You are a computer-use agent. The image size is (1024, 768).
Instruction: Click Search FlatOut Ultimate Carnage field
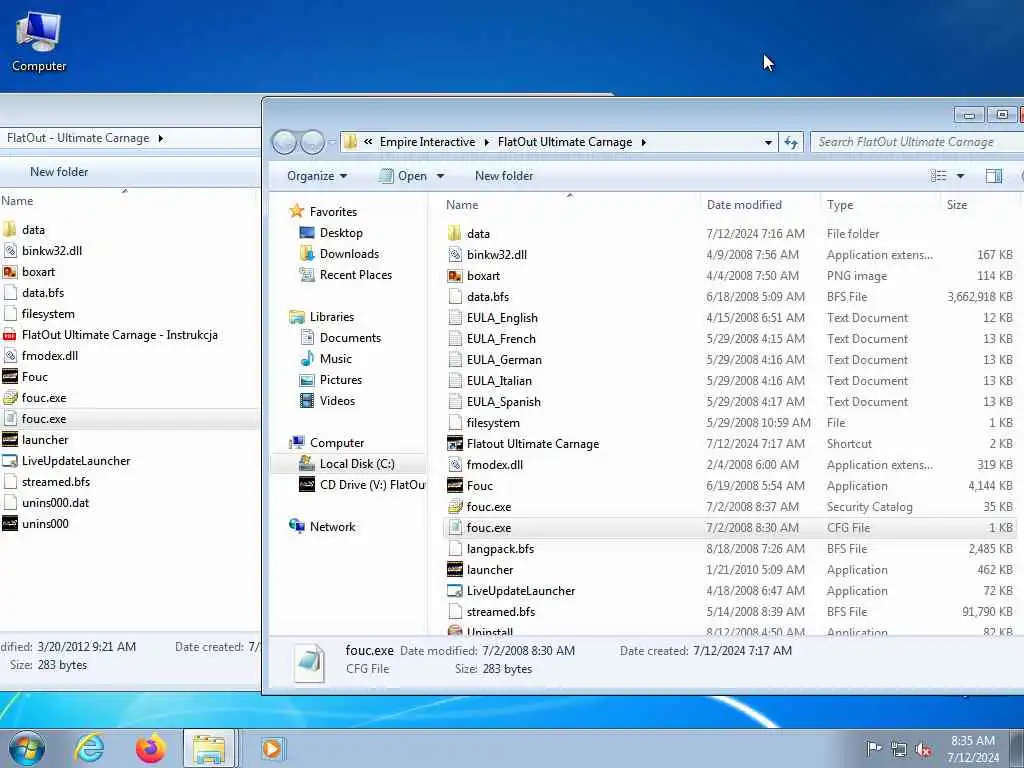coord(917,142)
